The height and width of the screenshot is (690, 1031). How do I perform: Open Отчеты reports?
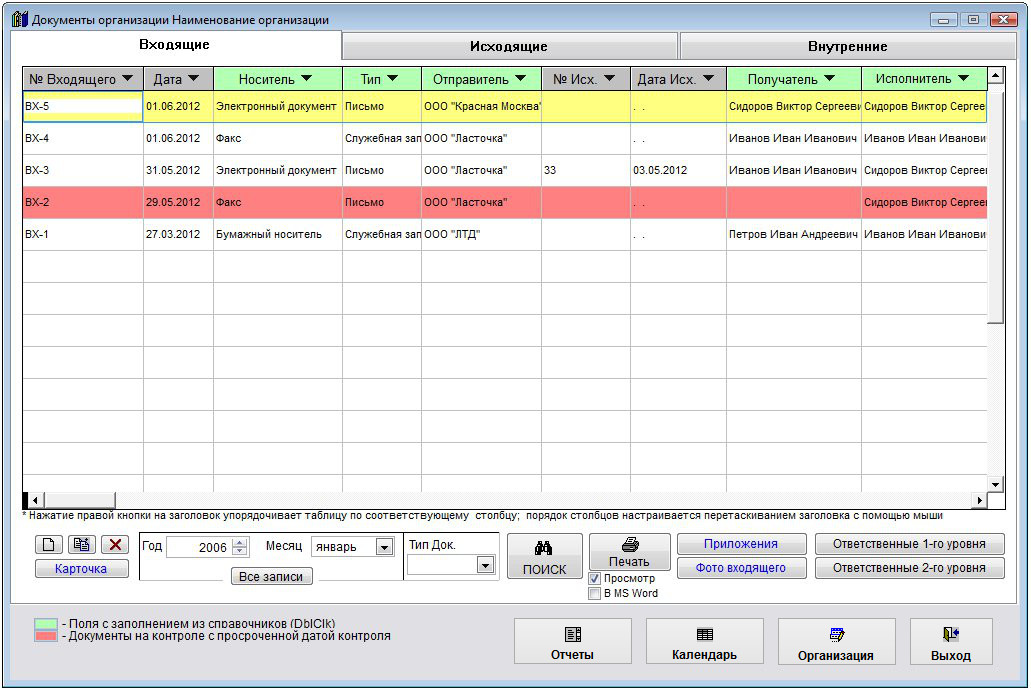(572, 642)
